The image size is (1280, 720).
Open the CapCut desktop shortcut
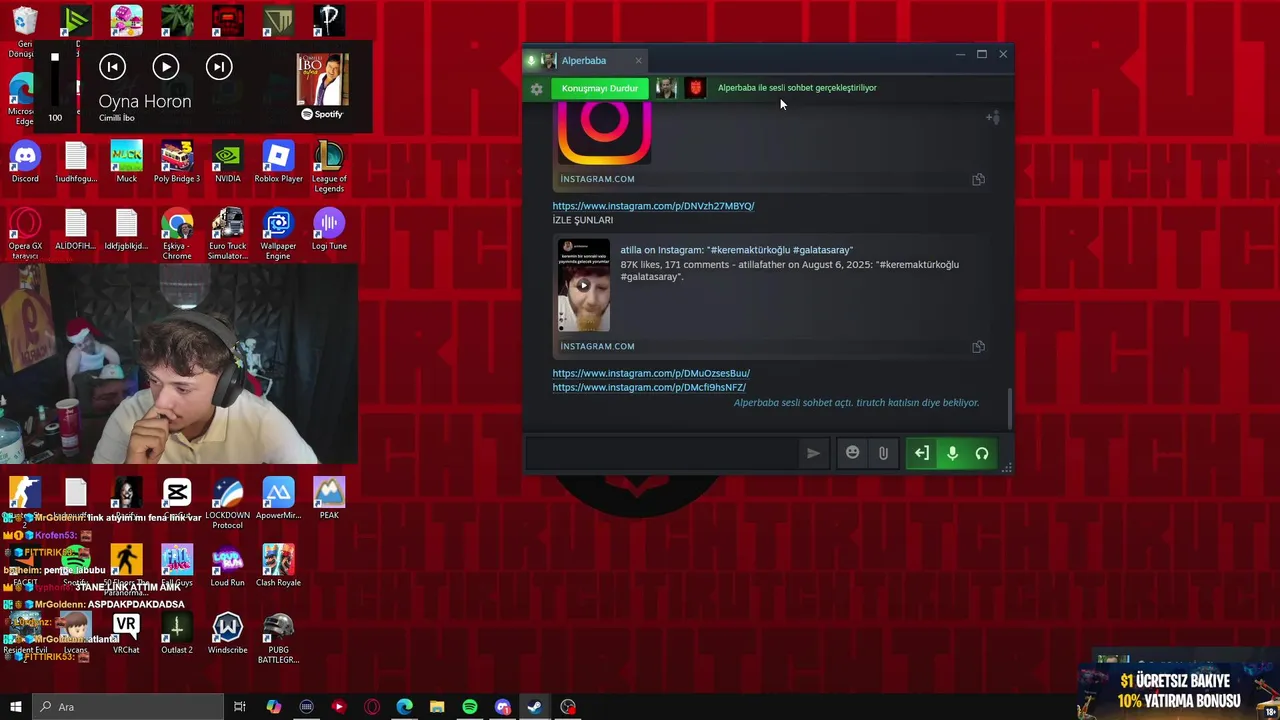(177, 499)
